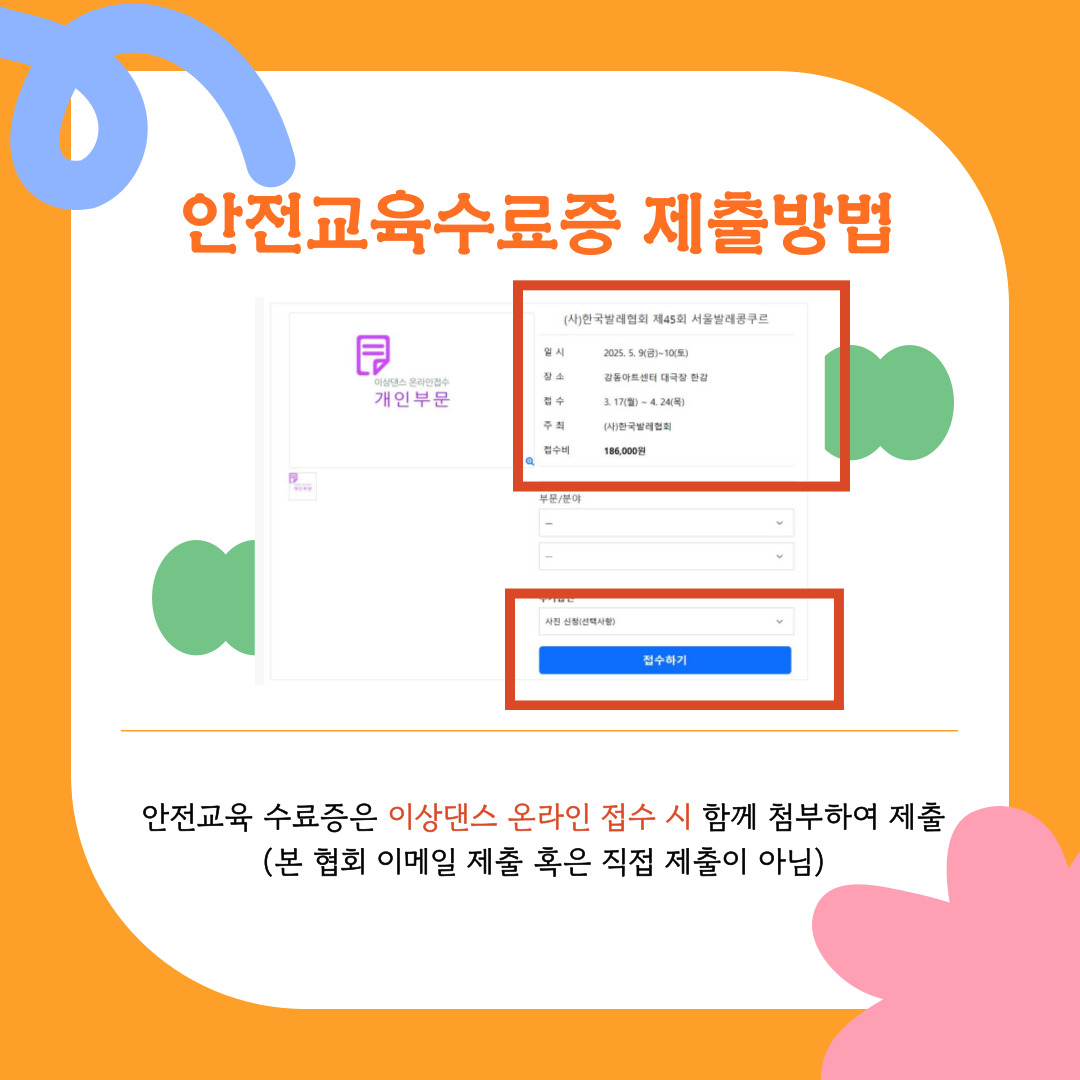Click the parenthetical note about email submission
The image size is (1080, 1080).
543,861
